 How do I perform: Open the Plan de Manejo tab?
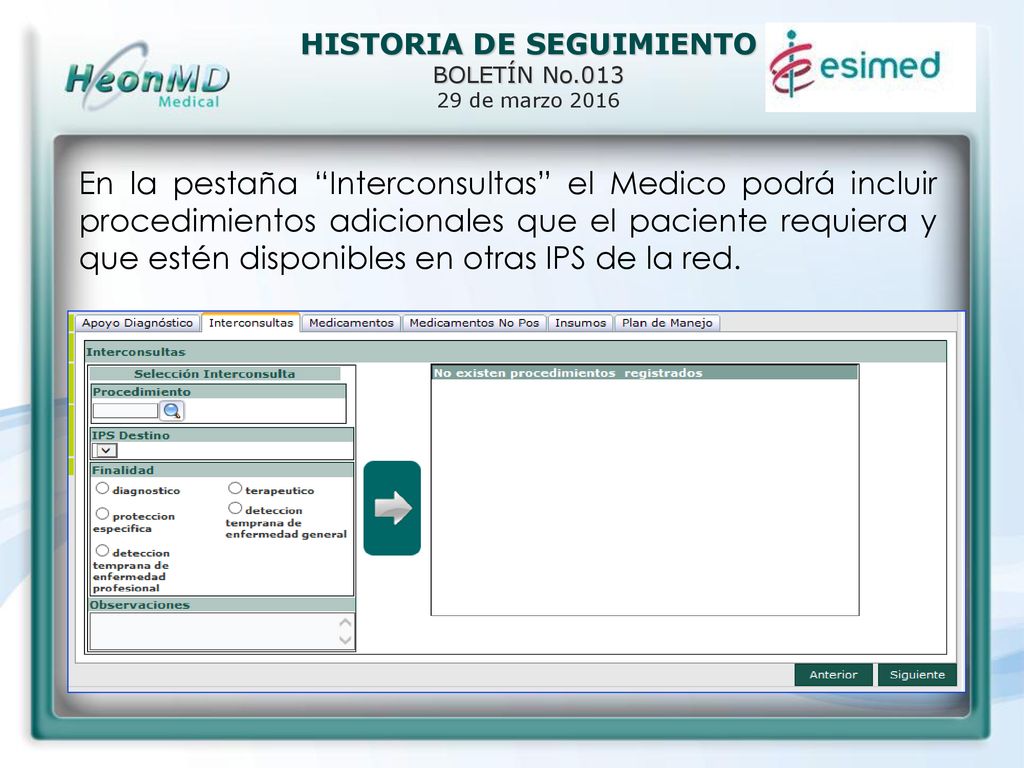point(667,323)
